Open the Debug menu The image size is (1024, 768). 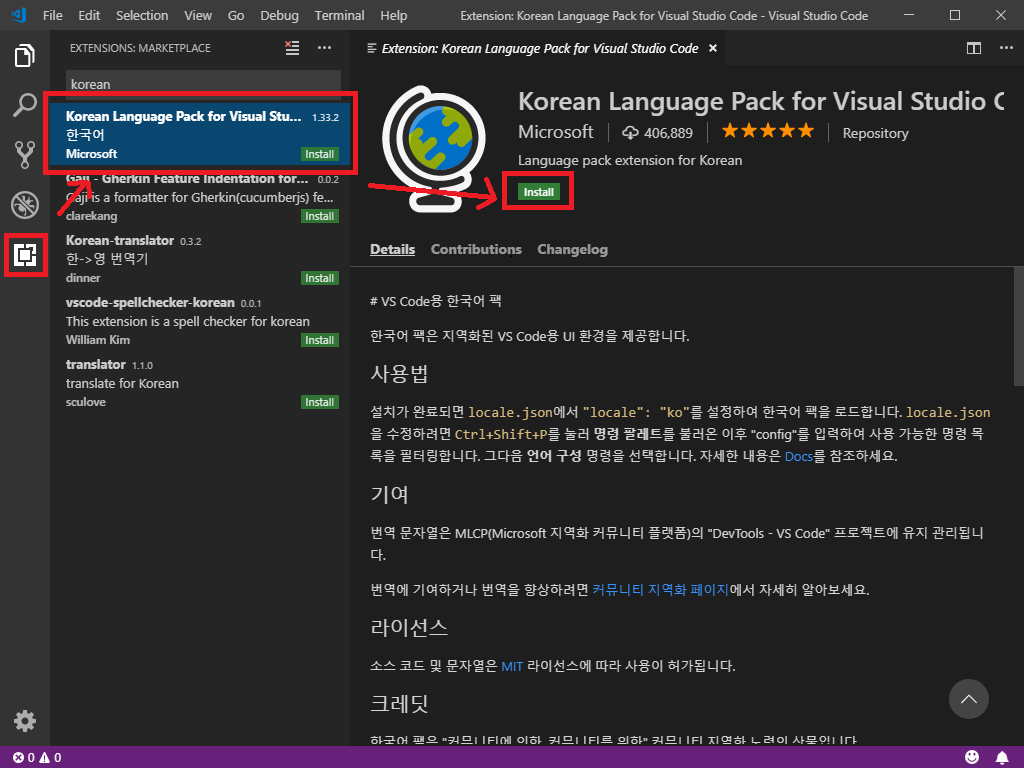[x=280, y=15]
